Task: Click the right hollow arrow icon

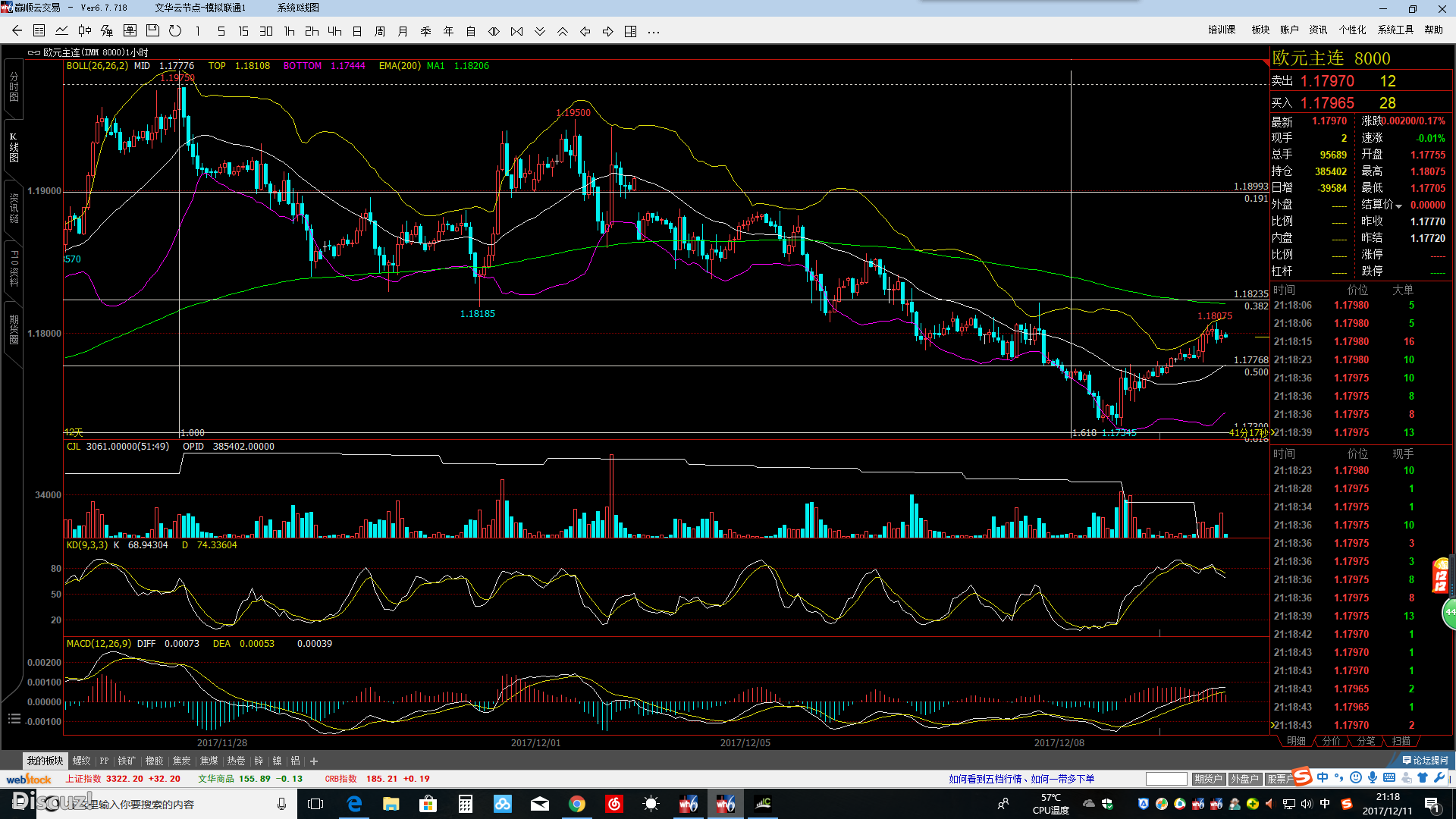Action: coord(607,31)
